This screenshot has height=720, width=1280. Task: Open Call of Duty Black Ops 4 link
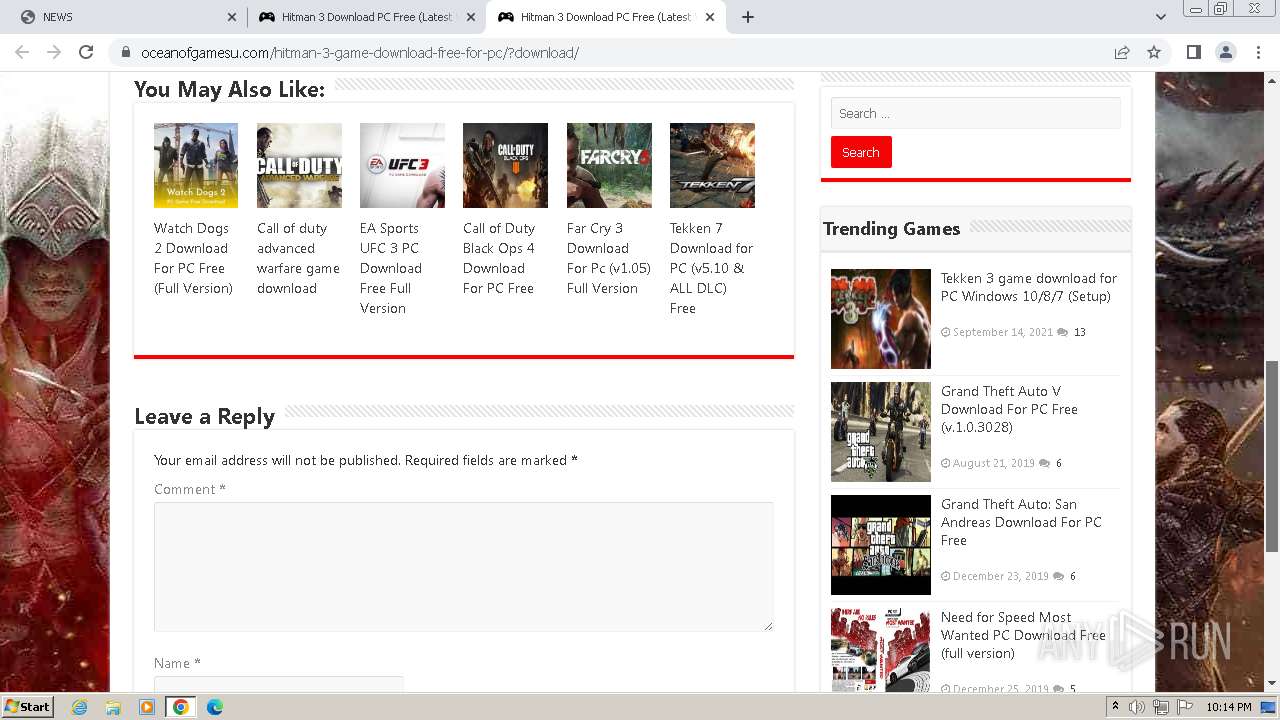click(499, 258)
